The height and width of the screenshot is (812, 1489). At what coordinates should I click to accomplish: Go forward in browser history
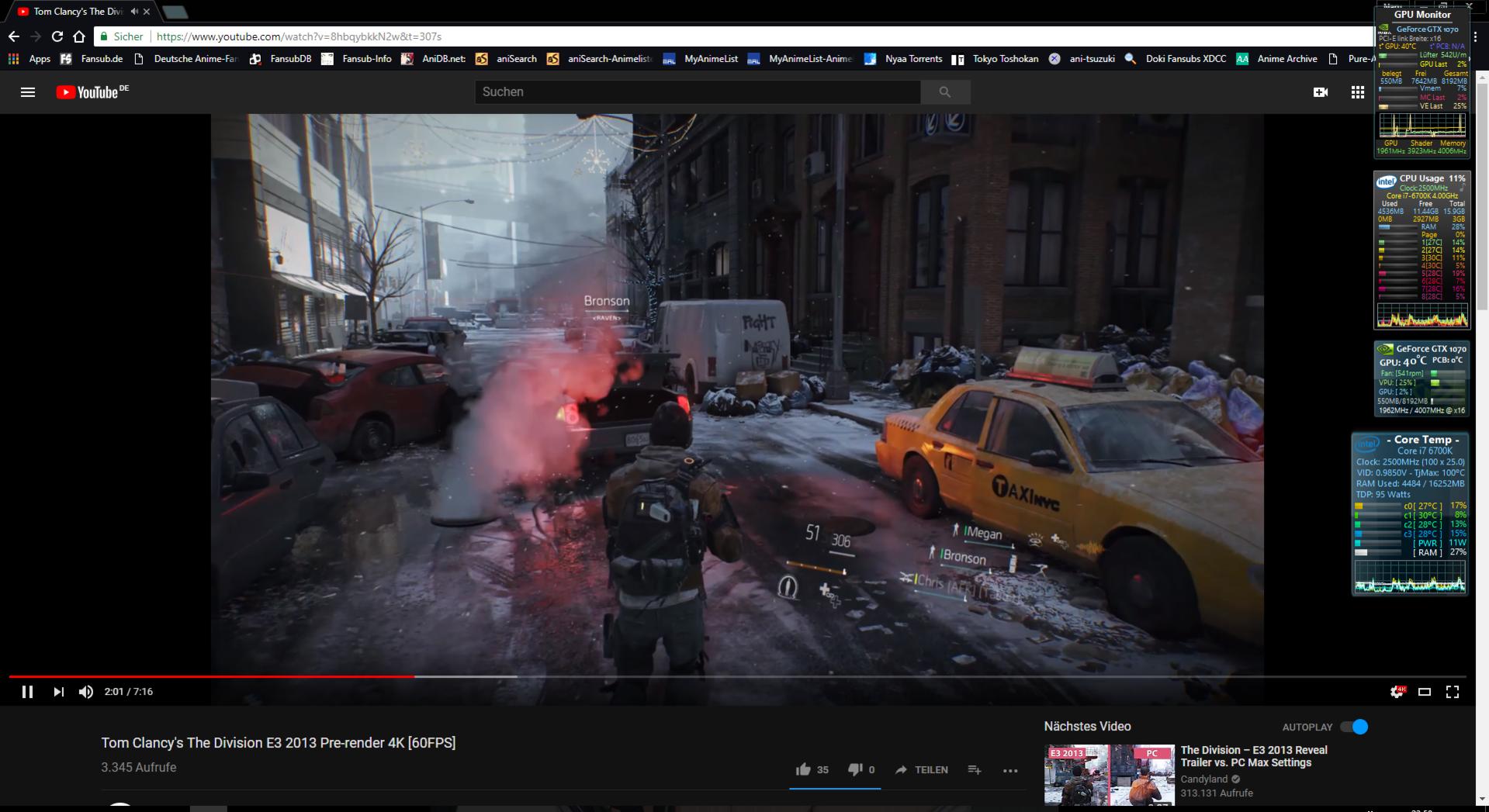click(x=36, y=36)
